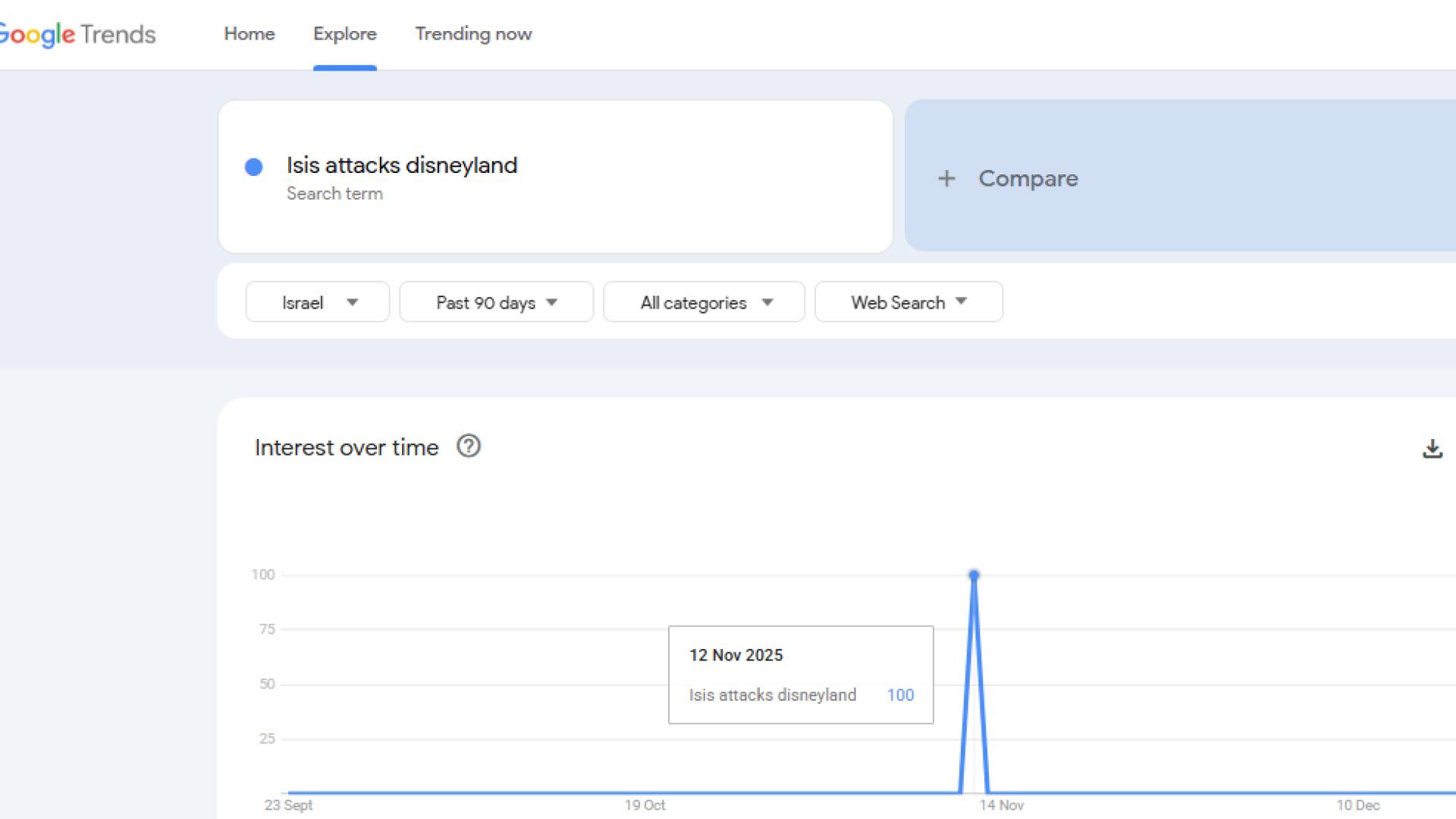
Task: Expand the Past 90 days time filter
Action: click(496, 302)
